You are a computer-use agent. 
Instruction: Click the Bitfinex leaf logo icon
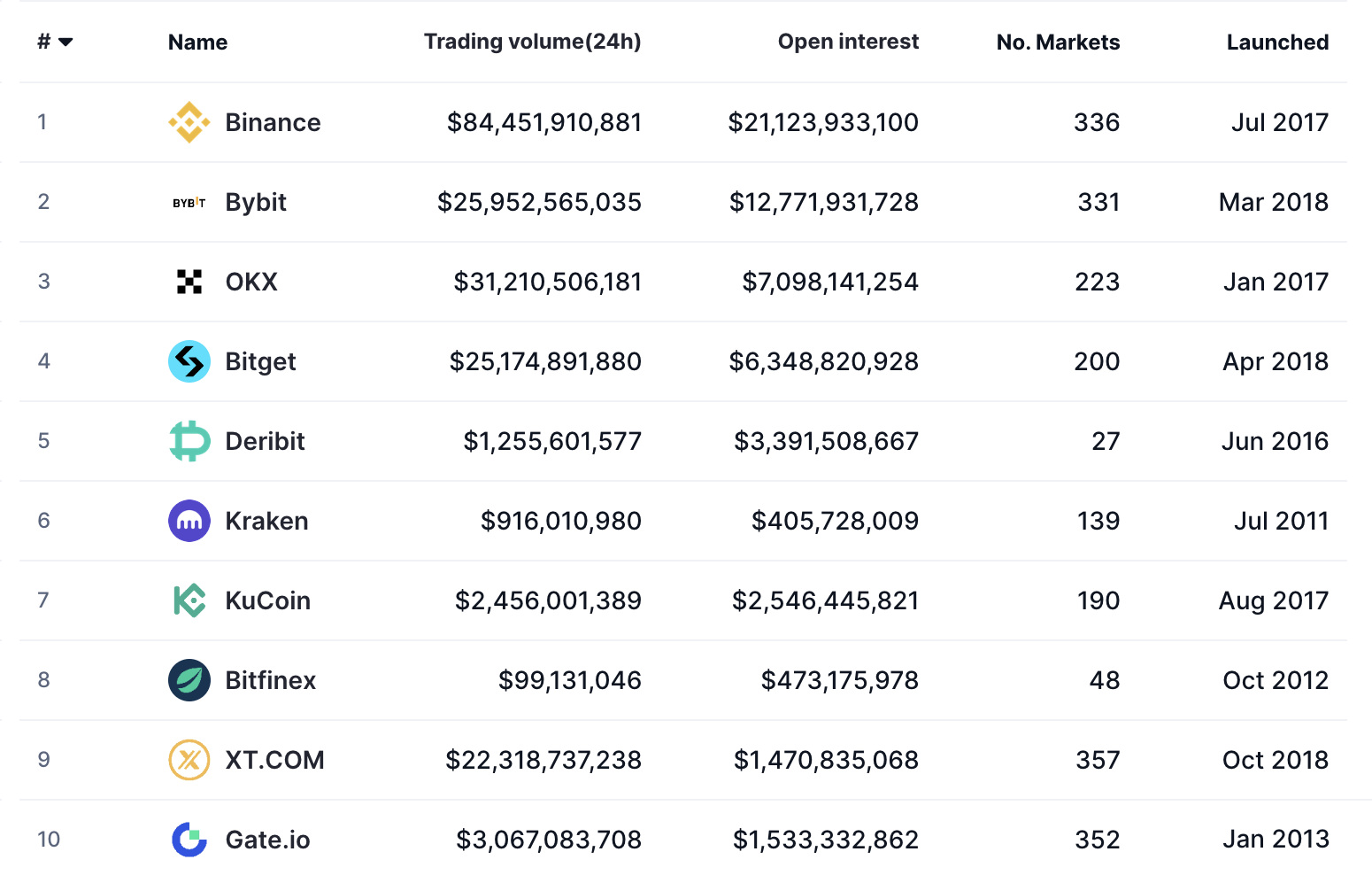[189, 680]
